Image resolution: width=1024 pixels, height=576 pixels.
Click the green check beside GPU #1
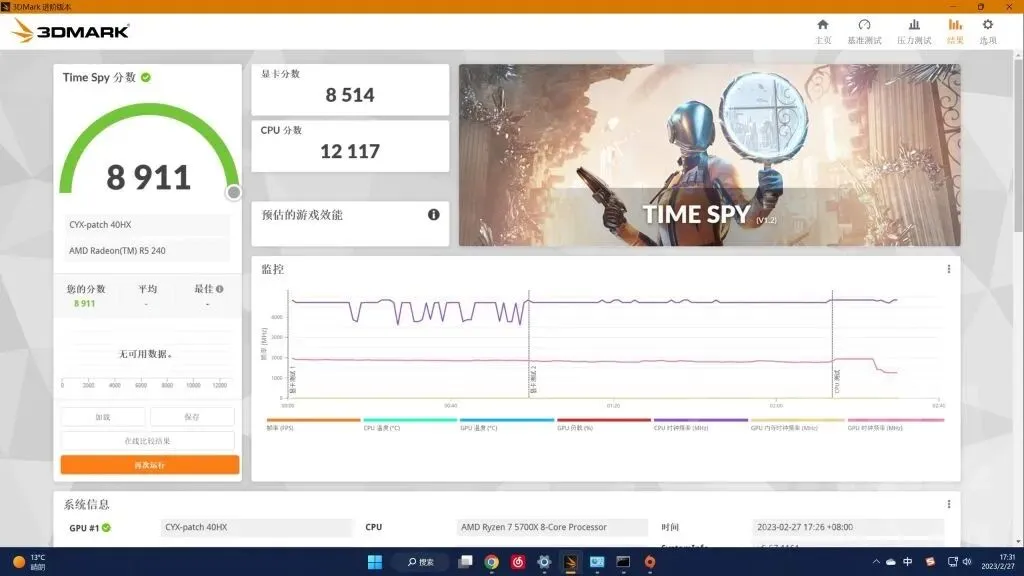pyautogui.click(x=106, y=528)
